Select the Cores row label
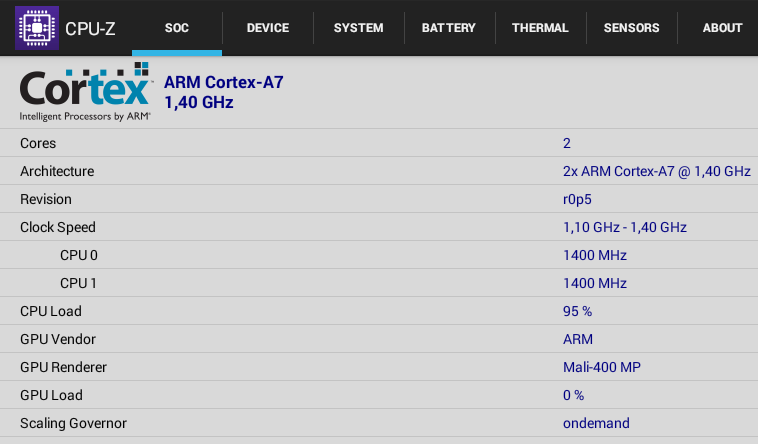Viewport: 758px width, 444px height. point(38,143)
